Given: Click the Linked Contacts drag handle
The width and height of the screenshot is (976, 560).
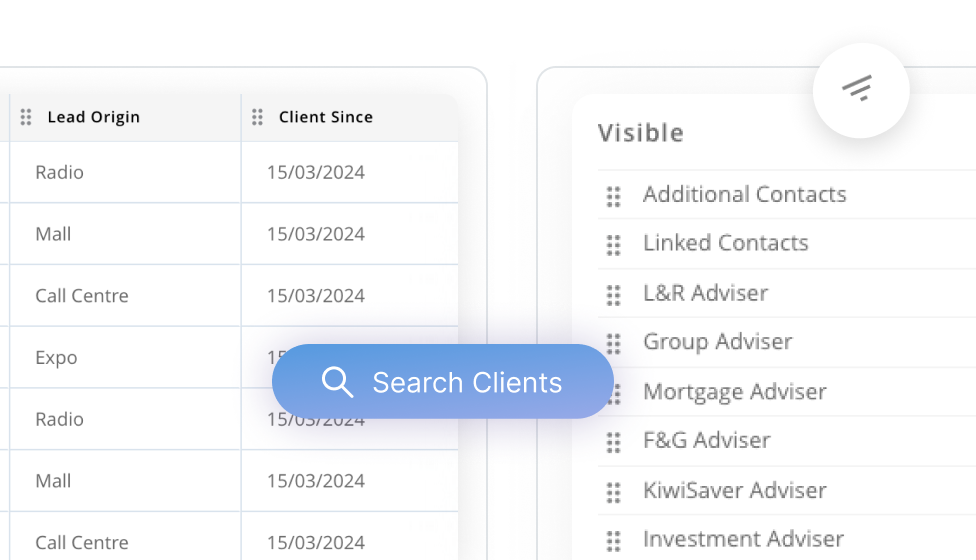Looking at the screenshot, I should (614, 245).
